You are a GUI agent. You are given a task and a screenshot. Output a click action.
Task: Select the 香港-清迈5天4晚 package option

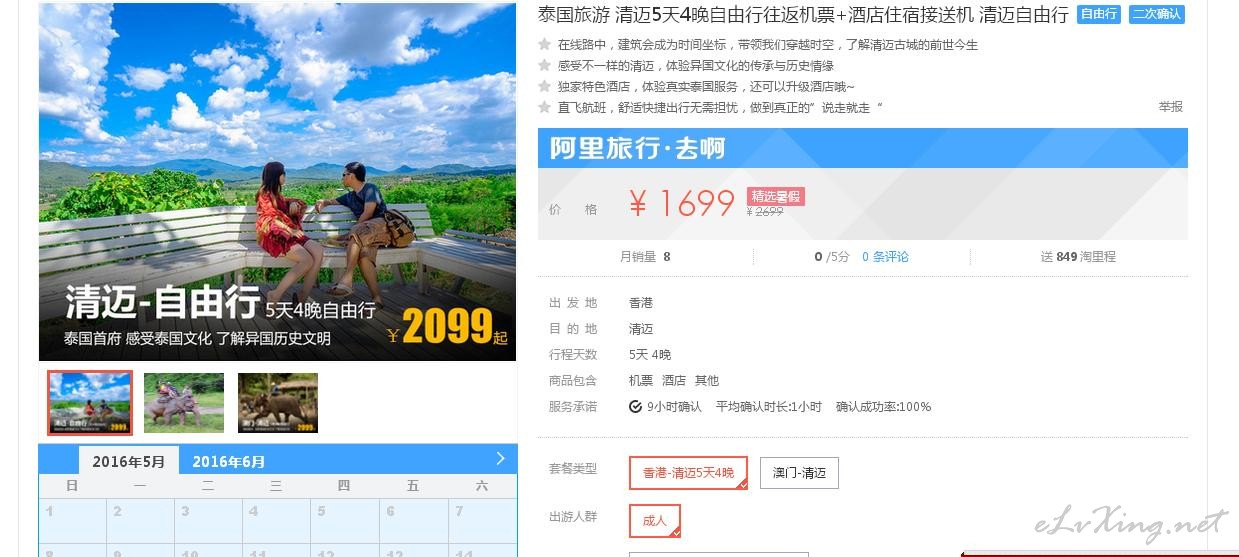point(688,473)
